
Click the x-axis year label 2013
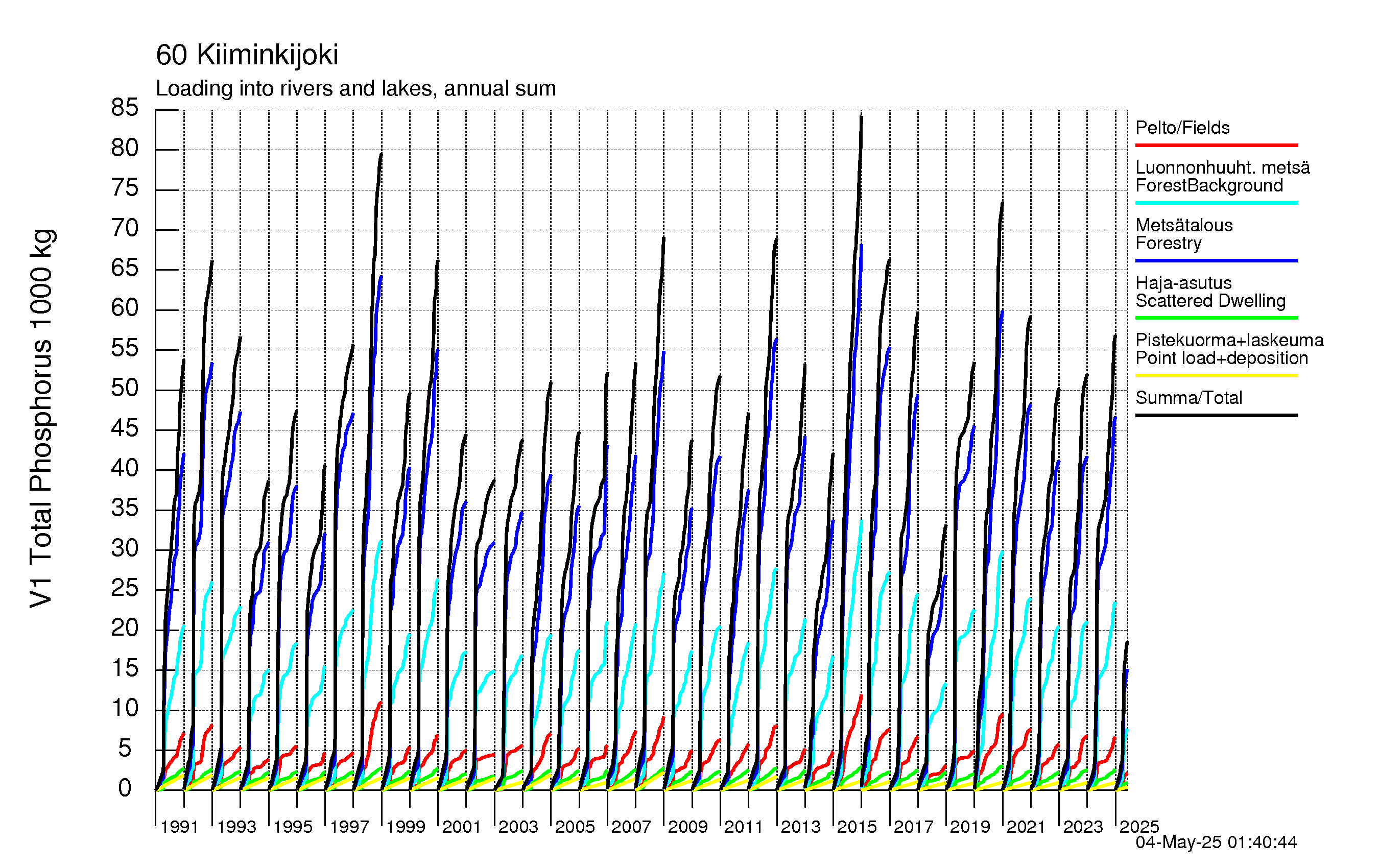pos(801,827)
